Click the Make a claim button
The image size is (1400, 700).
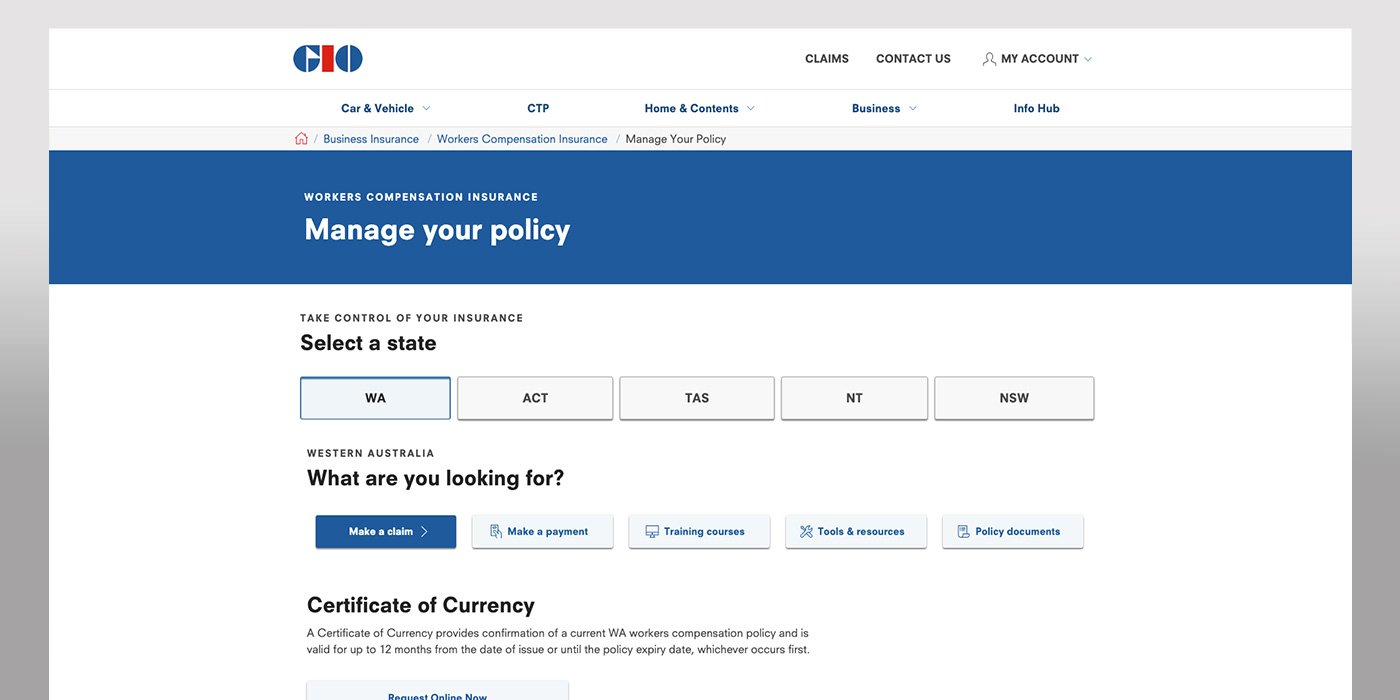(x=386, y=532)
